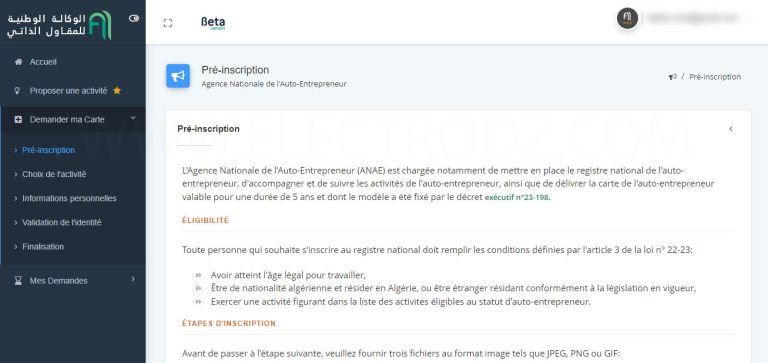
Task: Click the blue megaphone Pré-inscription icon
Action: [178, 76]
